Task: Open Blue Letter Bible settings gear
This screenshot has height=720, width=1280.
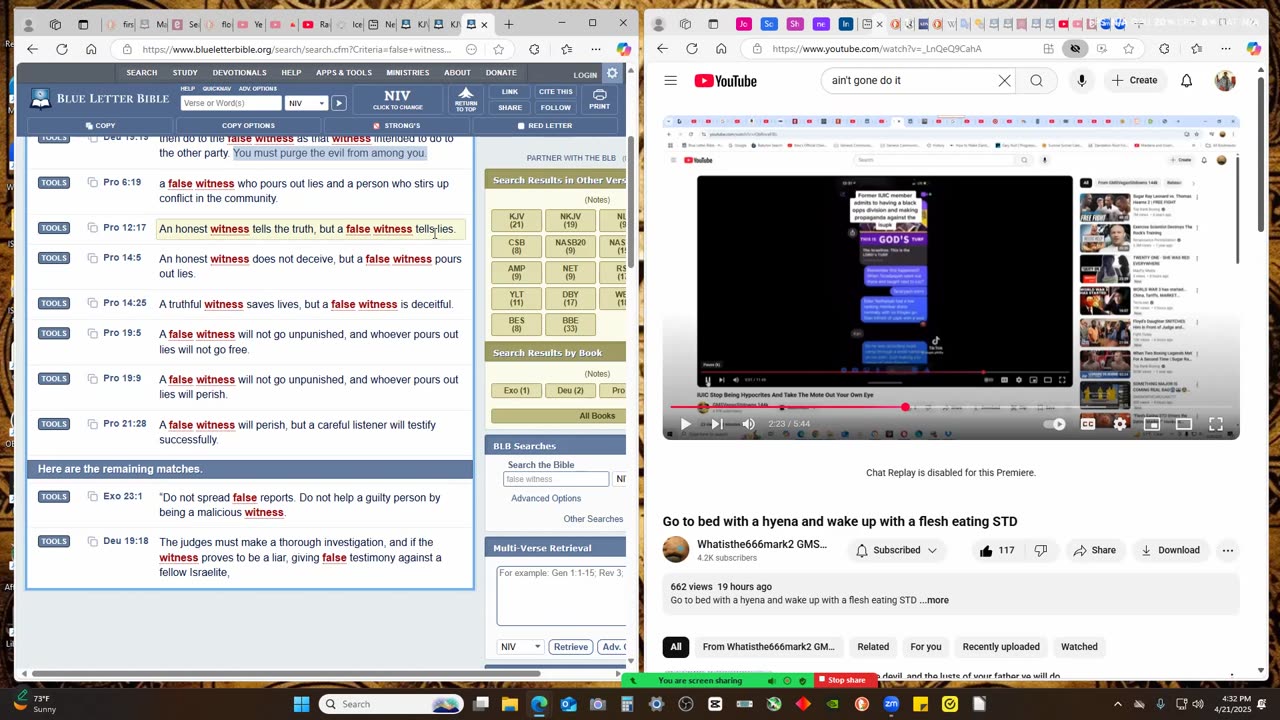Action: click(612, 73)
